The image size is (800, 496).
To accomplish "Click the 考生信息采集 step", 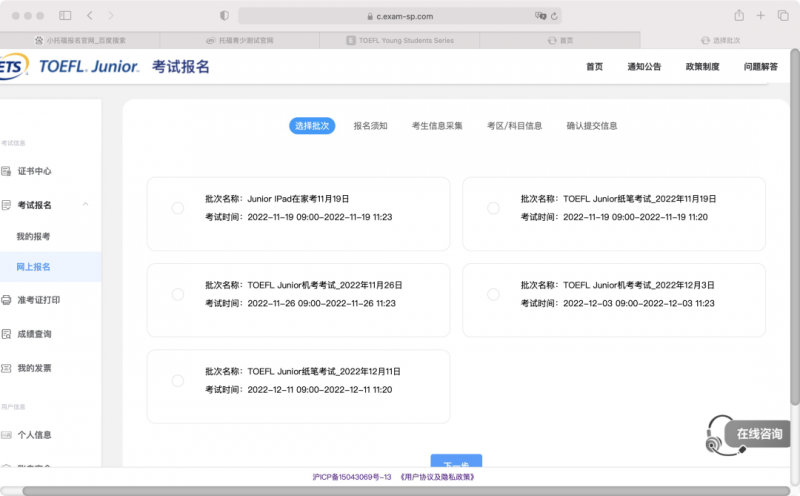I will click(437, 126).
